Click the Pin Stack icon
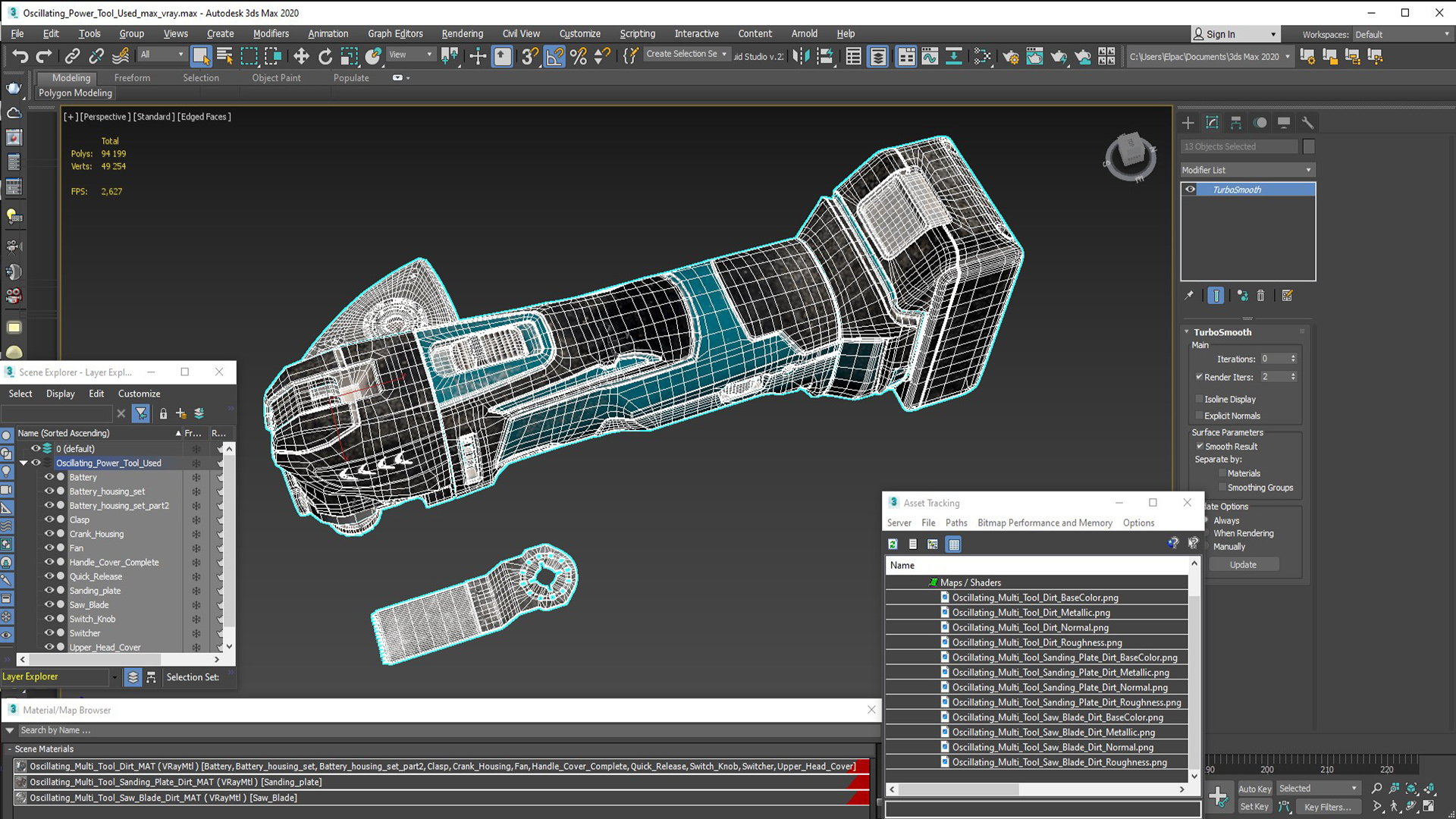This screenshot has height=819, width=1456. 1189,296
